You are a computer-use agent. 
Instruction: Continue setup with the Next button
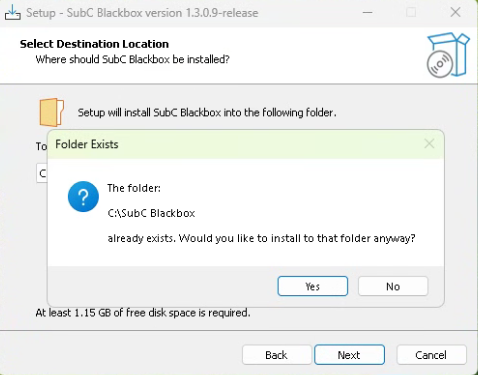click(x=349, y=355)
